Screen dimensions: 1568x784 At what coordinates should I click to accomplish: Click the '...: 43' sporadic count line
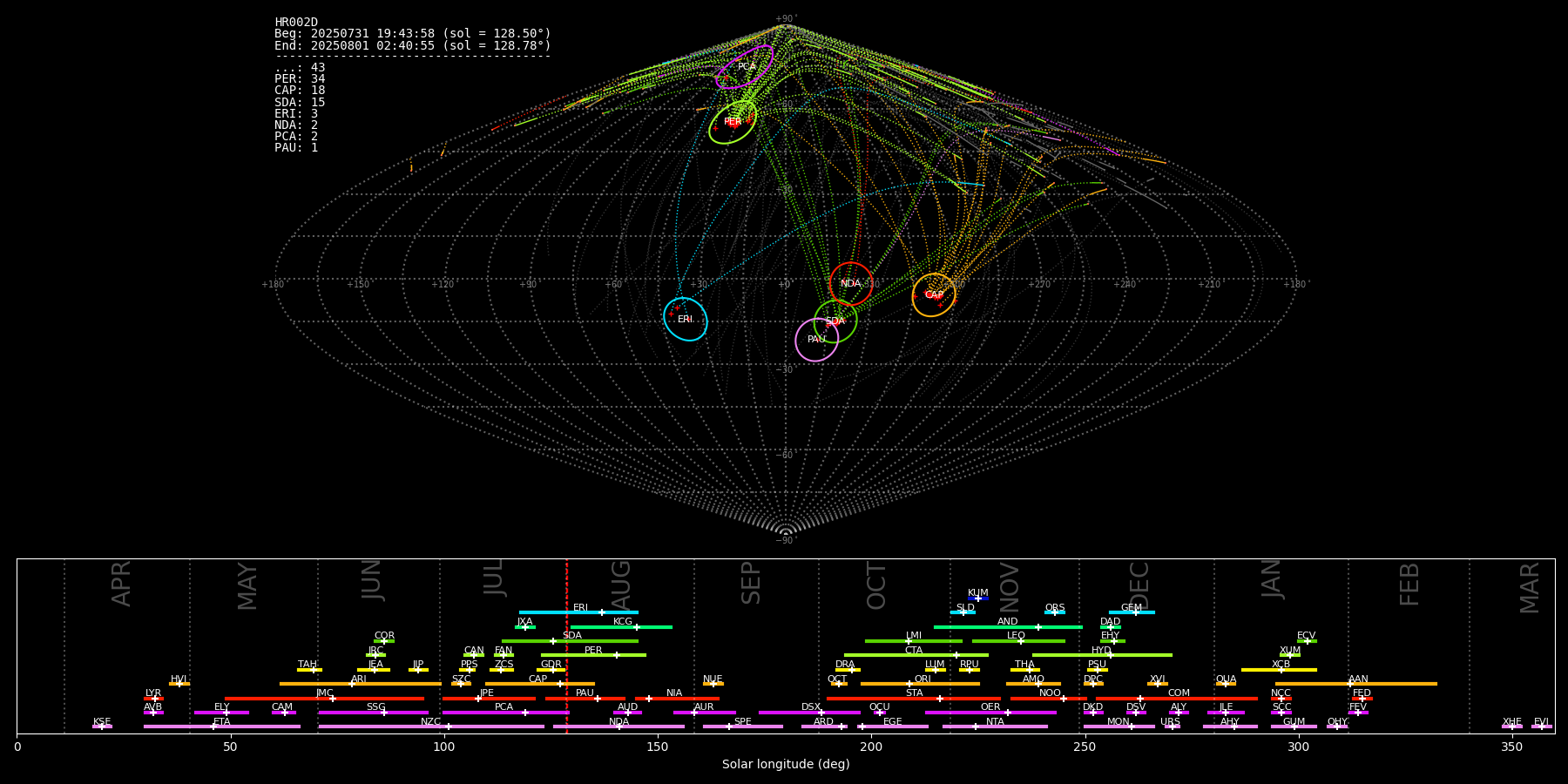[x=300, y=68]
